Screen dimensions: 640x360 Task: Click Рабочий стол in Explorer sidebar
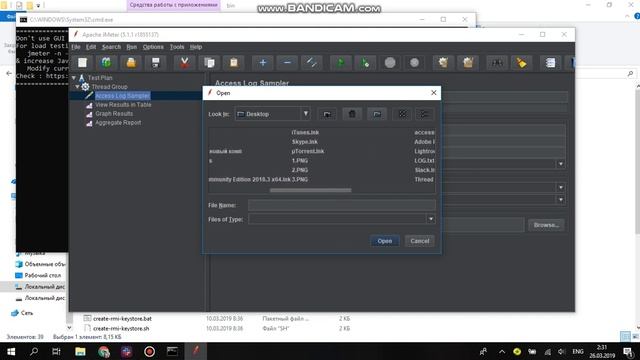tap(42, 275)
